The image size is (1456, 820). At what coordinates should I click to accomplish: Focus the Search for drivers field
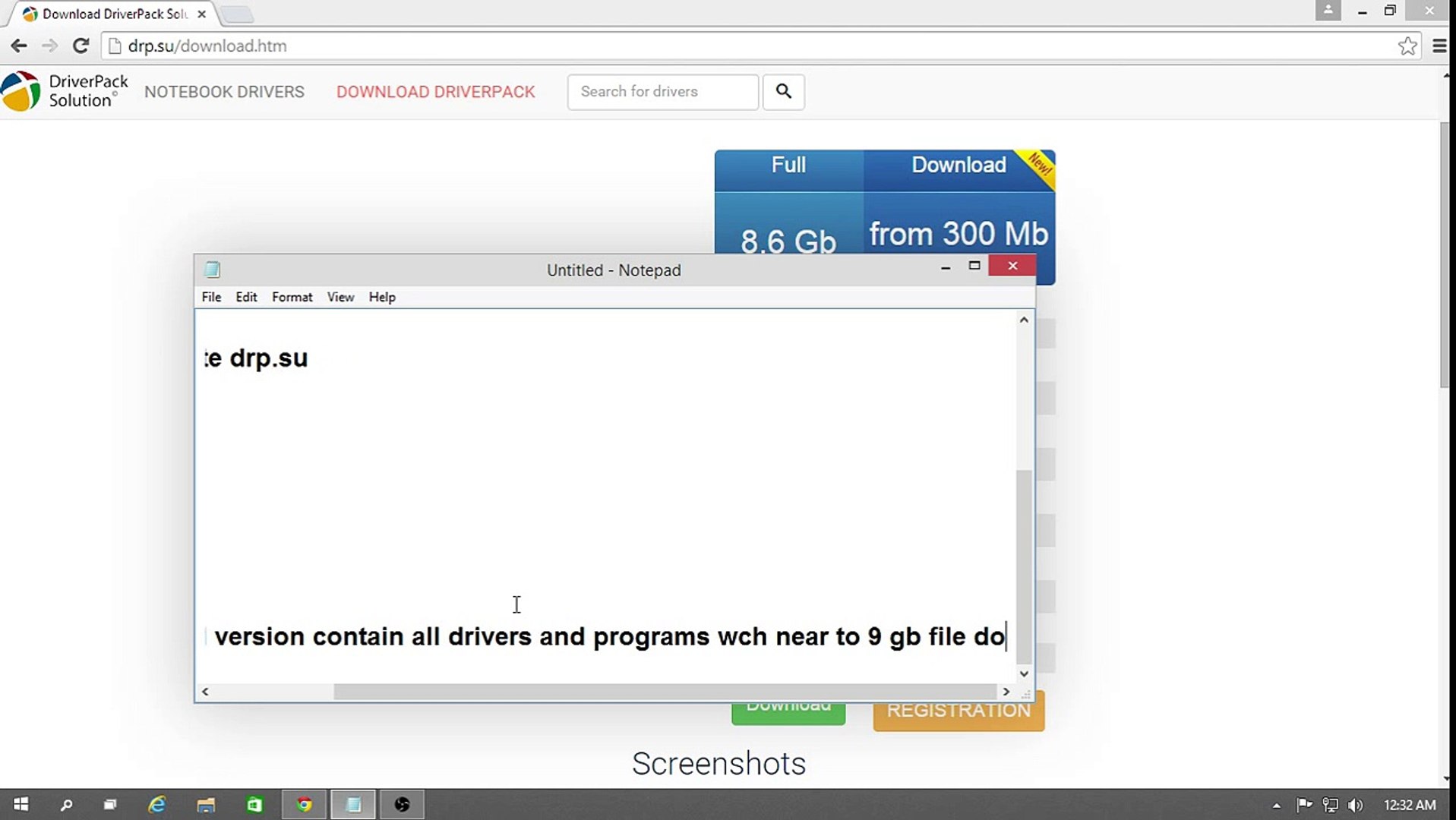point(662,92)
